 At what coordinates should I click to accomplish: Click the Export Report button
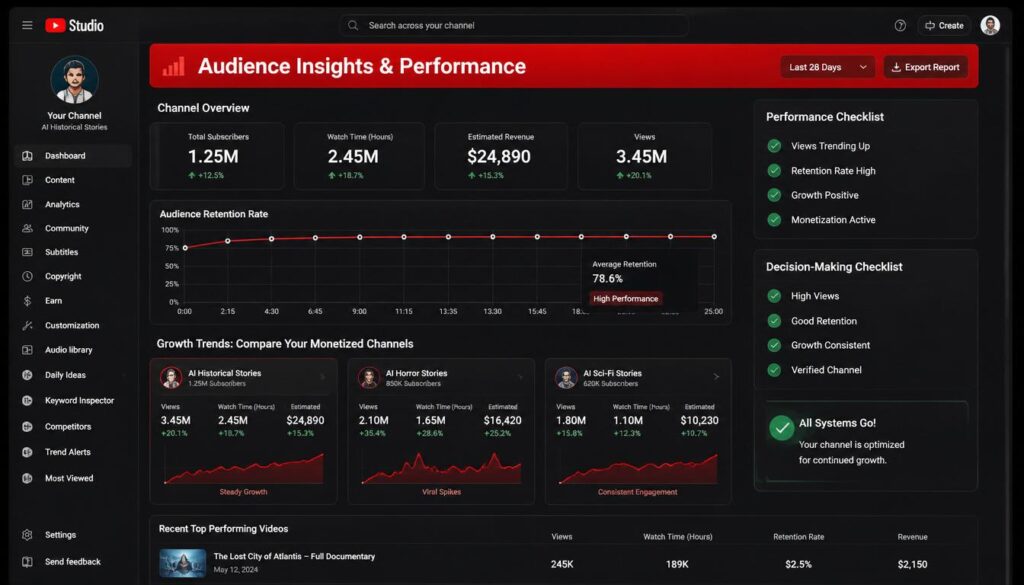[925, 67]
